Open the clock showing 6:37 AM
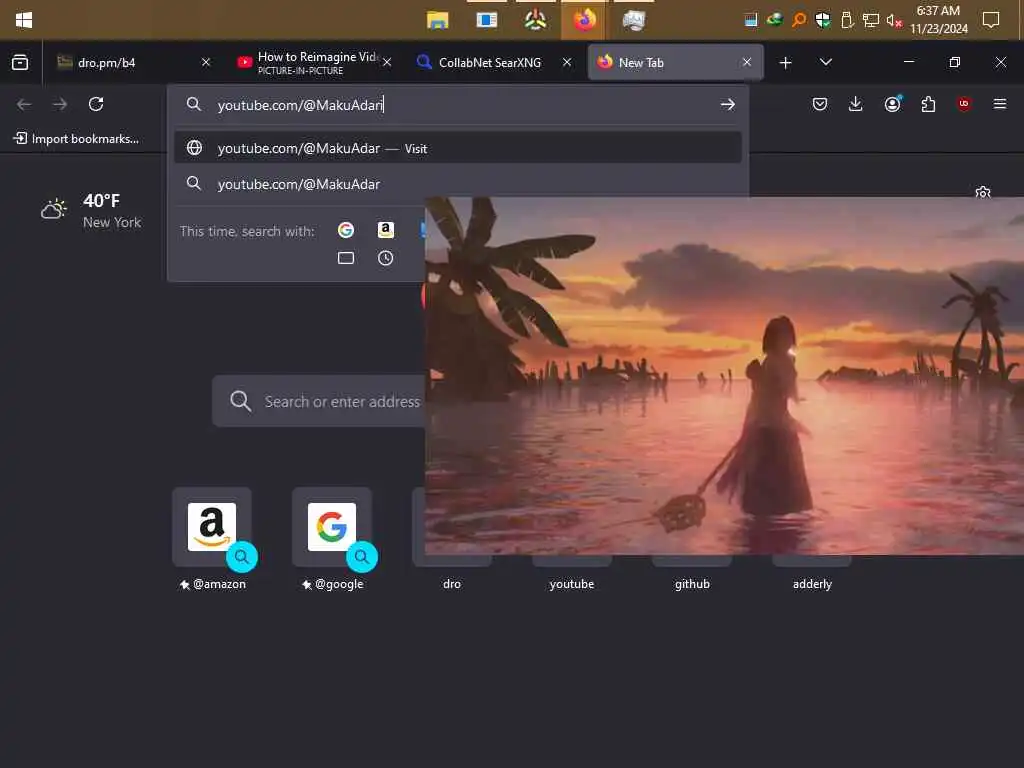This screenshot has width=1024, height=768. click(938, 20)
